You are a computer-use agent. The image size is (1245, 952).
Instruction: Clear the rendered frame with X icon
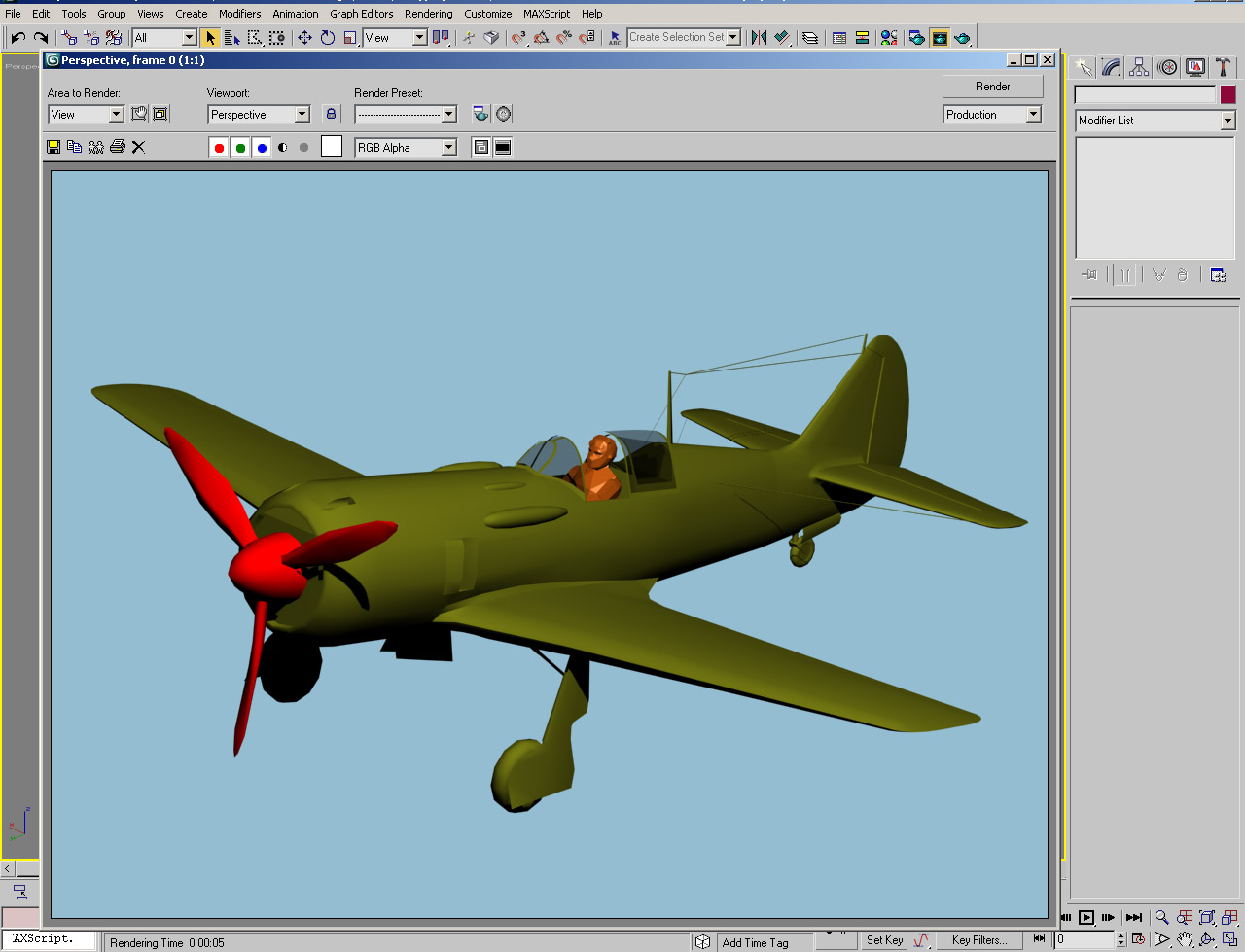[138, 147]
